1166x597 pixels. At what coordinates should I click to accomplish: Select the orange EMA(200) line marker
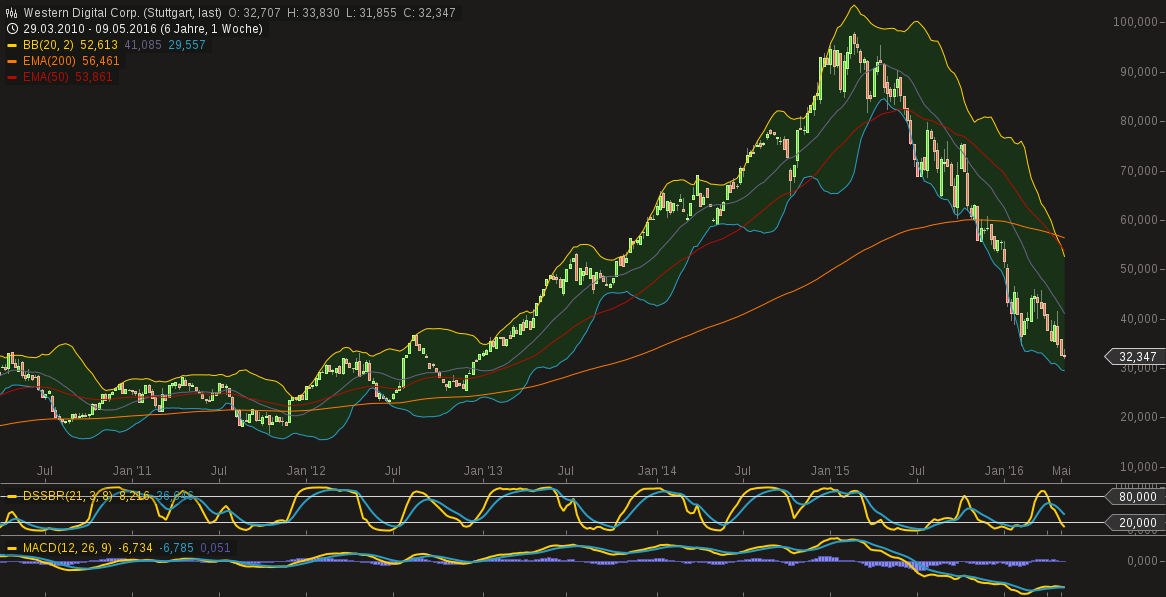12,60
